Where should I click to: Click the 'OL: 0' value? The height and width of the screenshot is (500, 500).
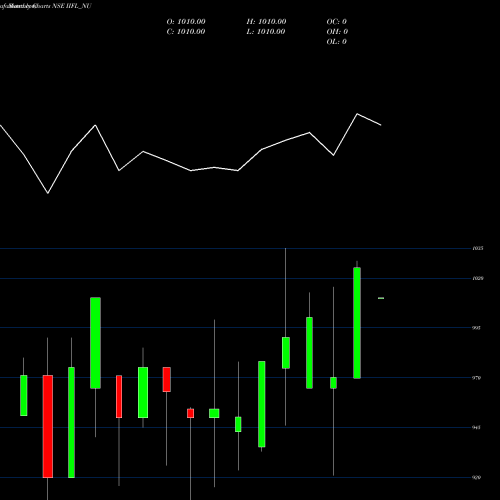pos(337,42)
